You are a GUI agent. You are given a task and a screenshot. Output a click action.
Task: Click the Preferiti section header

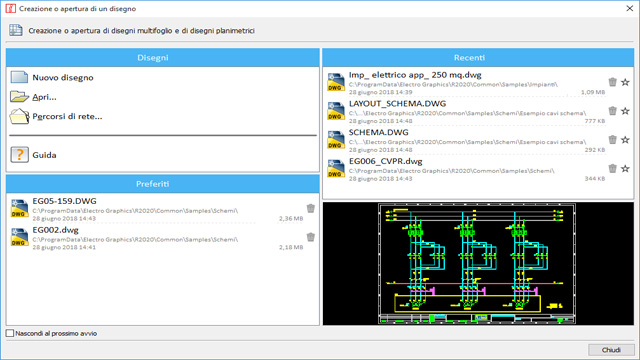pos(163,184)
